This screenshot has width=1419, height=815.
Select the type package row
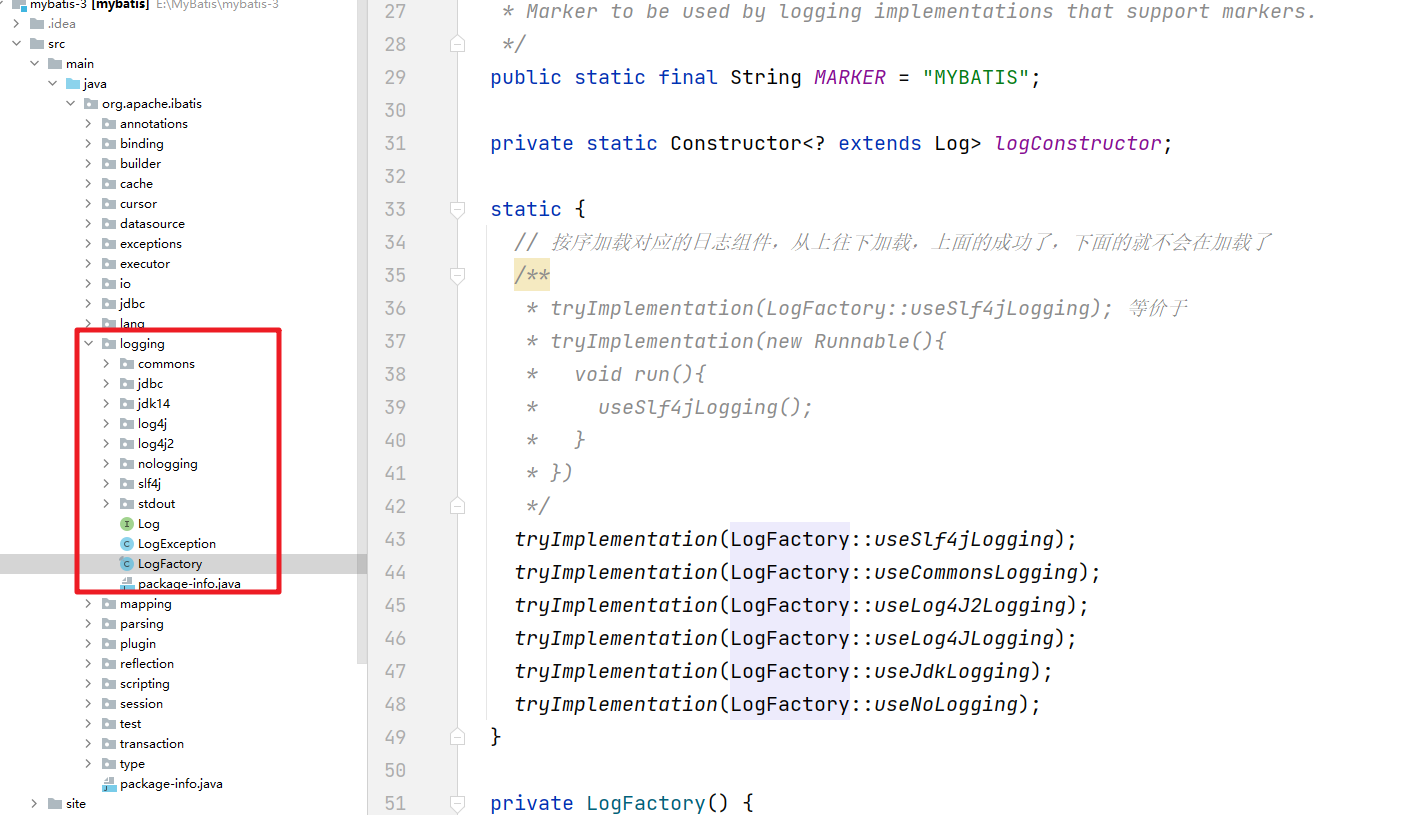coord(179,764)
